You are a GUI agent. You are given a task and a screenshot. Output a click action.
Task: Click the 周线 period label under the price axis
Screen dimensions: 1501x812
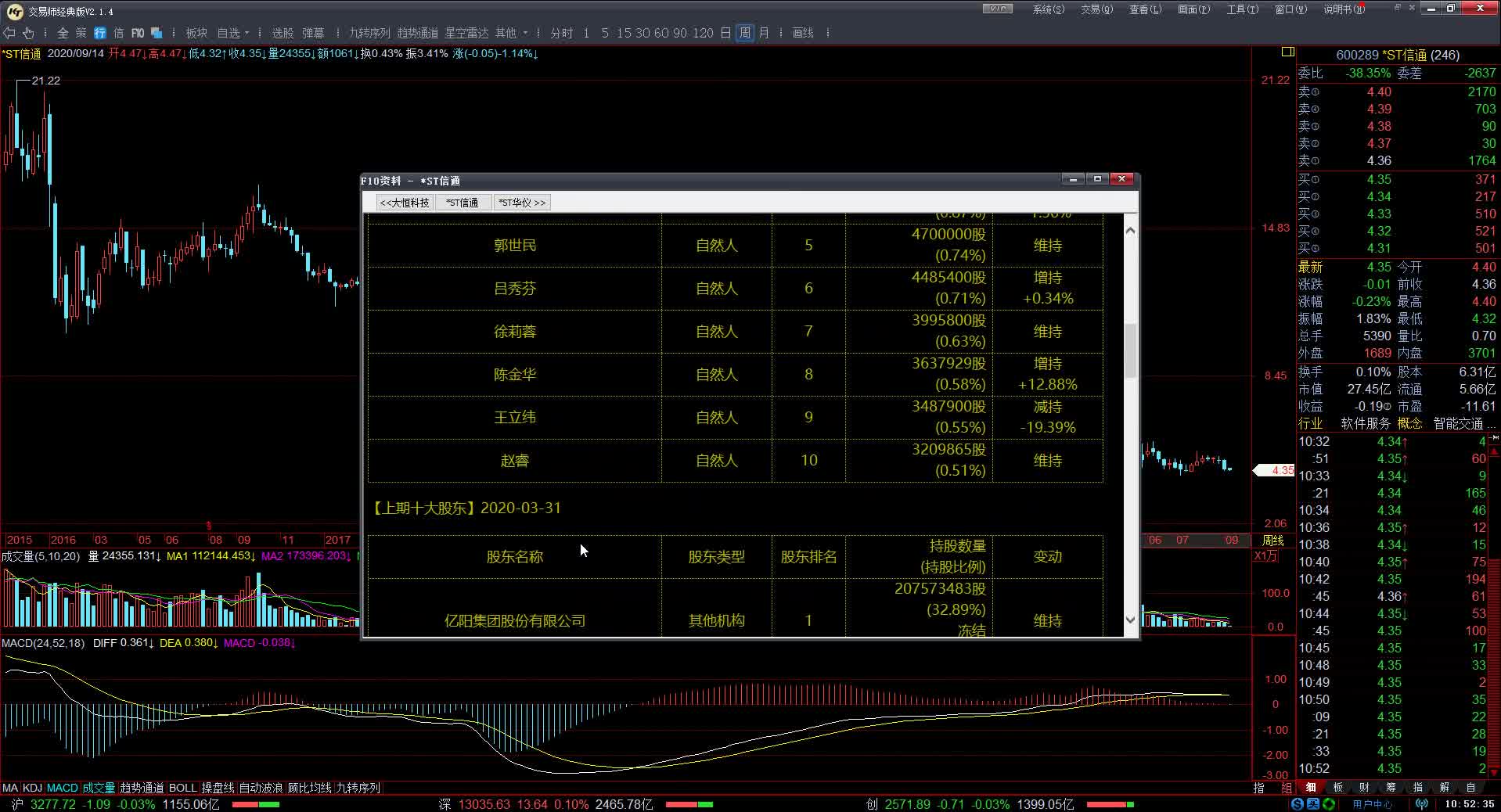pos(1273,541)
